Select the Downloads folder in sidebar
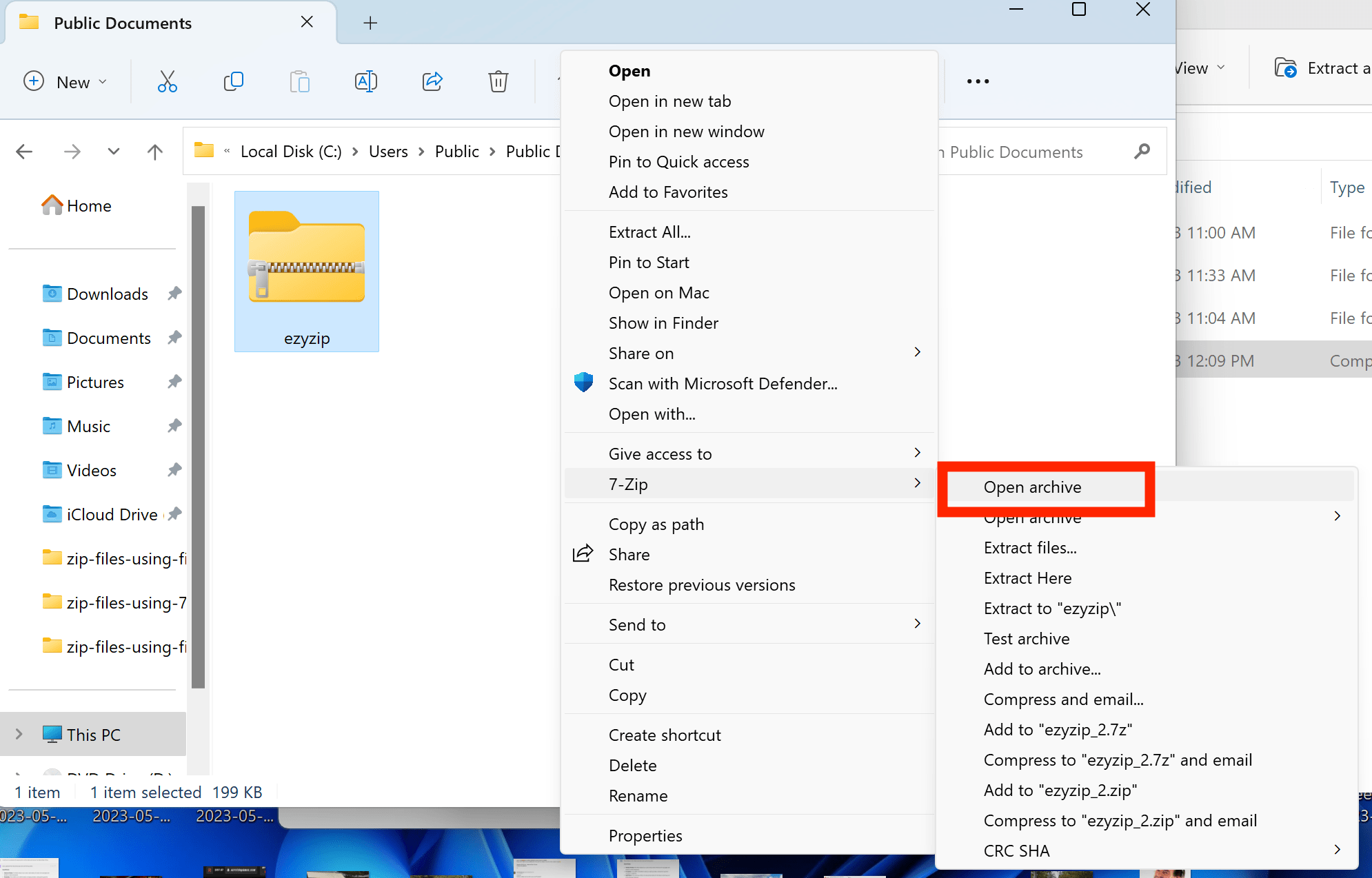This screenshot has width=1372, height=878. [x=106, y=293]
